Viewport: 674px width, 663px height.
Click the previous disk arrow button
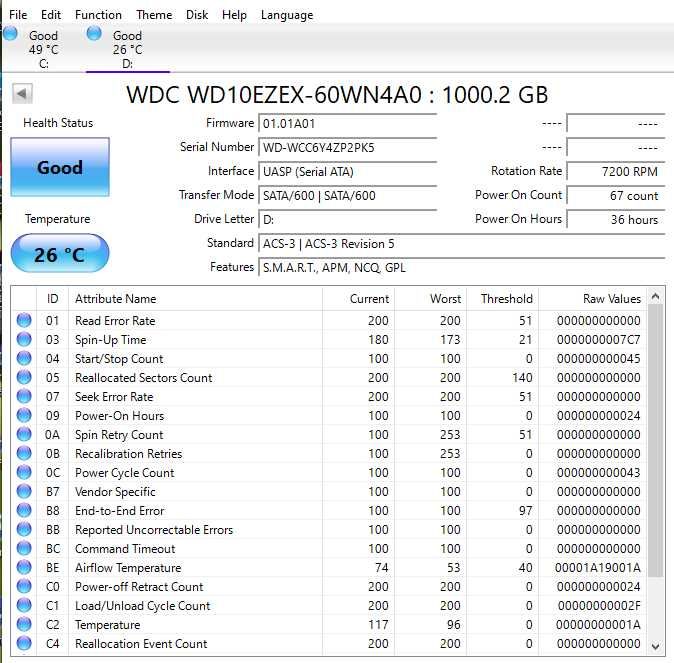coord(22,93)
